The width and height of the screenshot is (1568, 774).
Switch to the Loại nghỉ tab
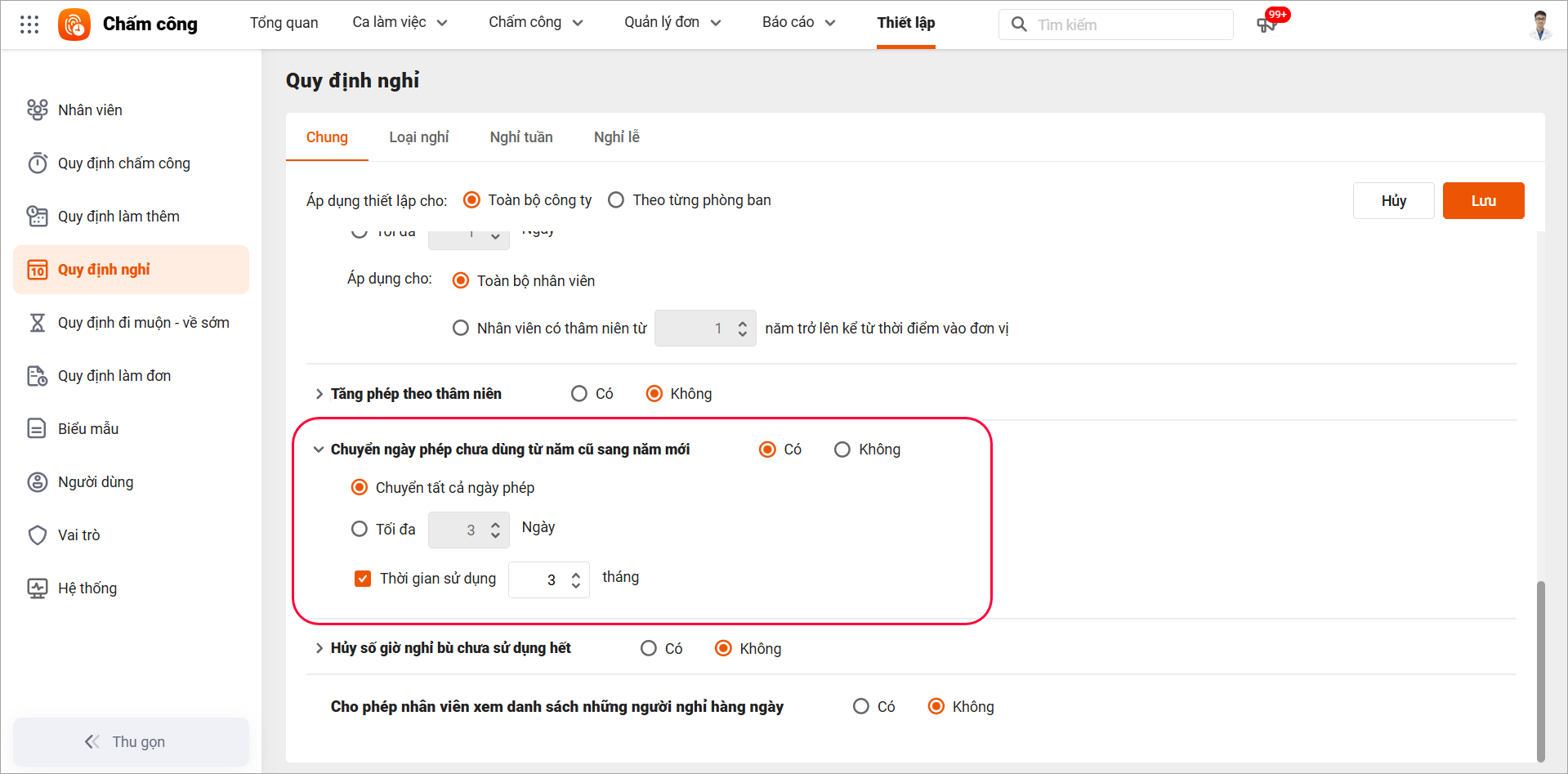point(419,137)
